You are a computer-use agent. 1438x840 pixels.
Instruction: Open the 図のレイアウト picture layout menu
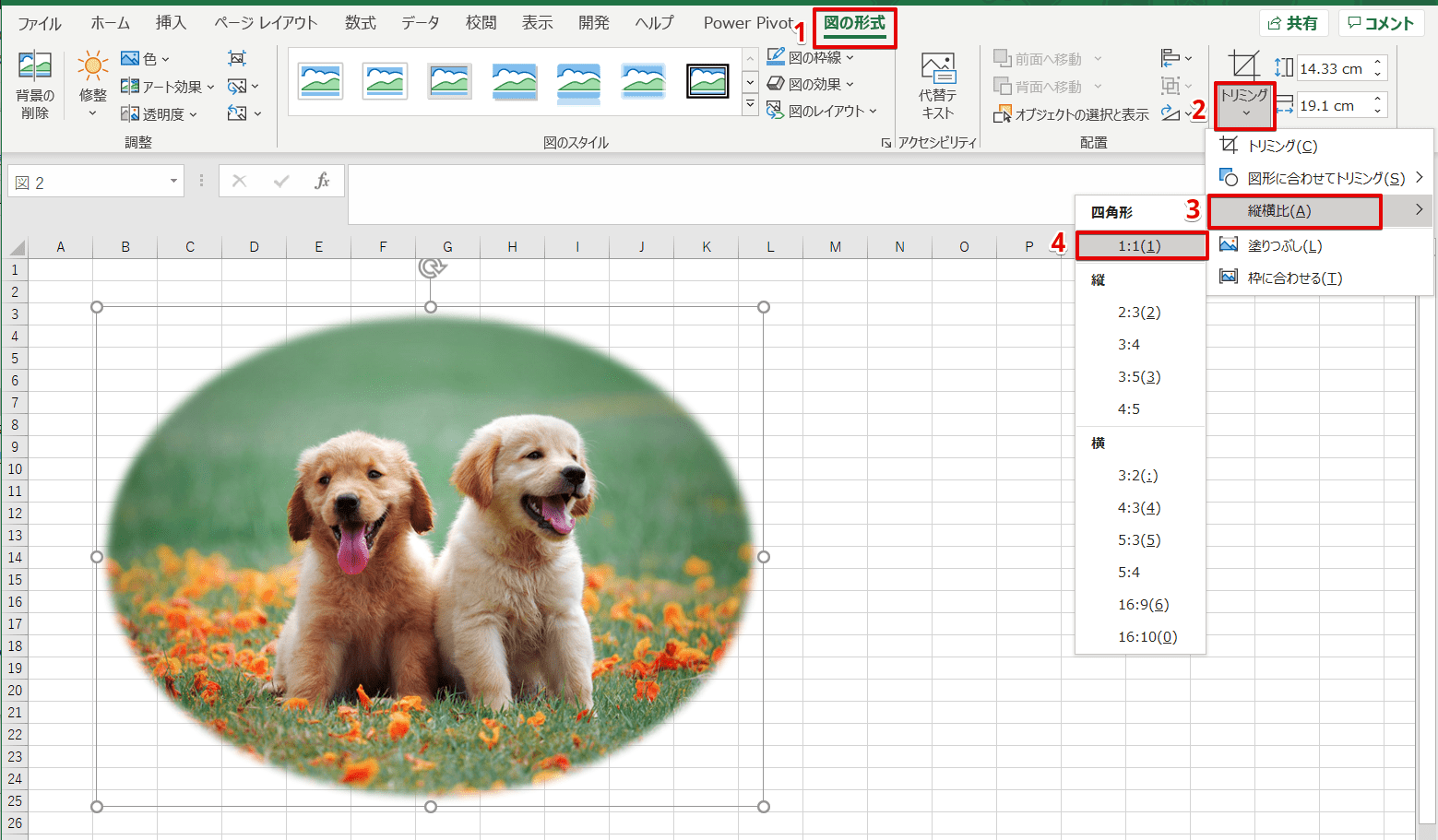click(821, 111)
